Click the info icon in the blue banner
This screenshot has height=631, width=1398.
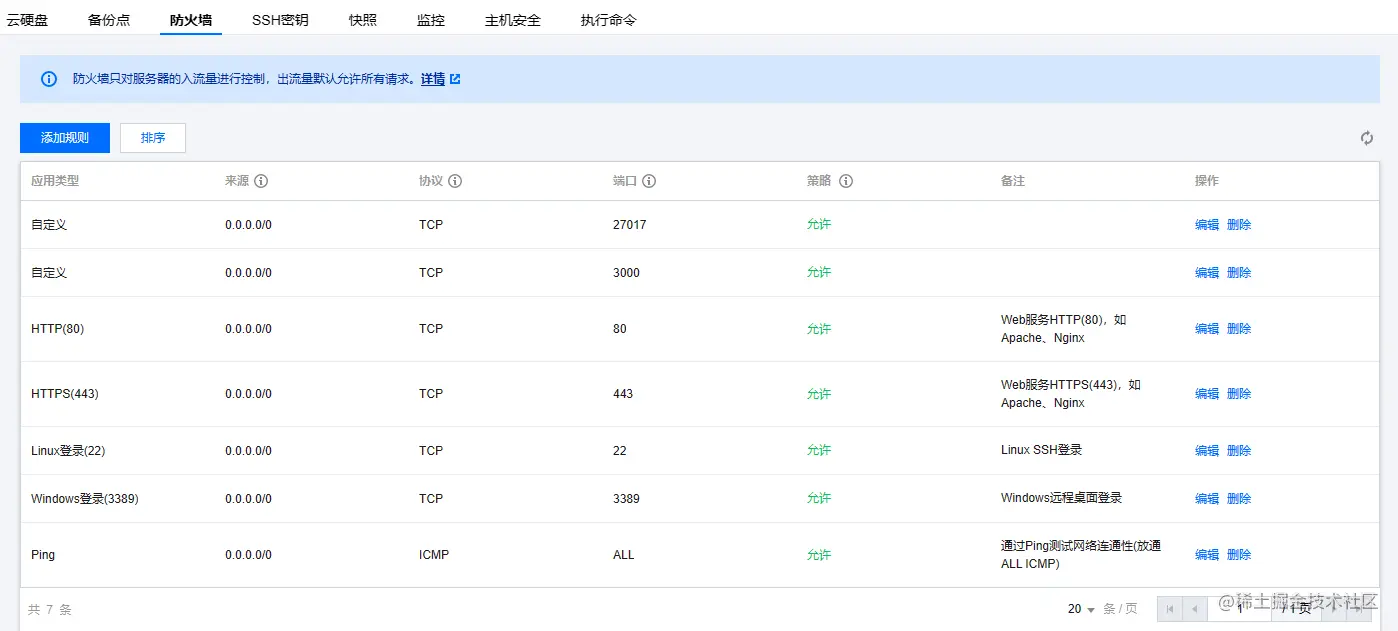point(49,79)
